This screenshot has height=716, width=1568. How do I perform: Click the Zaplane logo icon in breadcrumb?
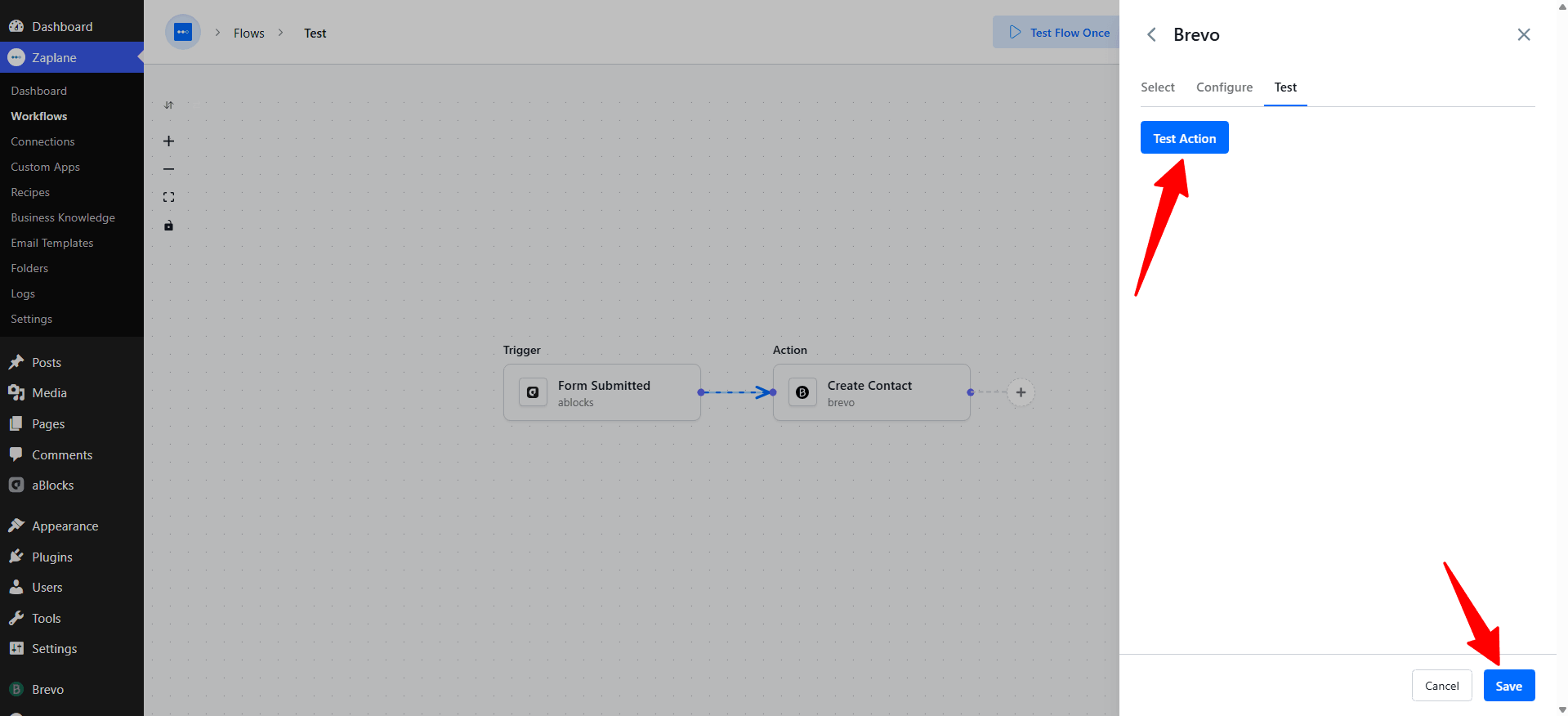[183, 33]
